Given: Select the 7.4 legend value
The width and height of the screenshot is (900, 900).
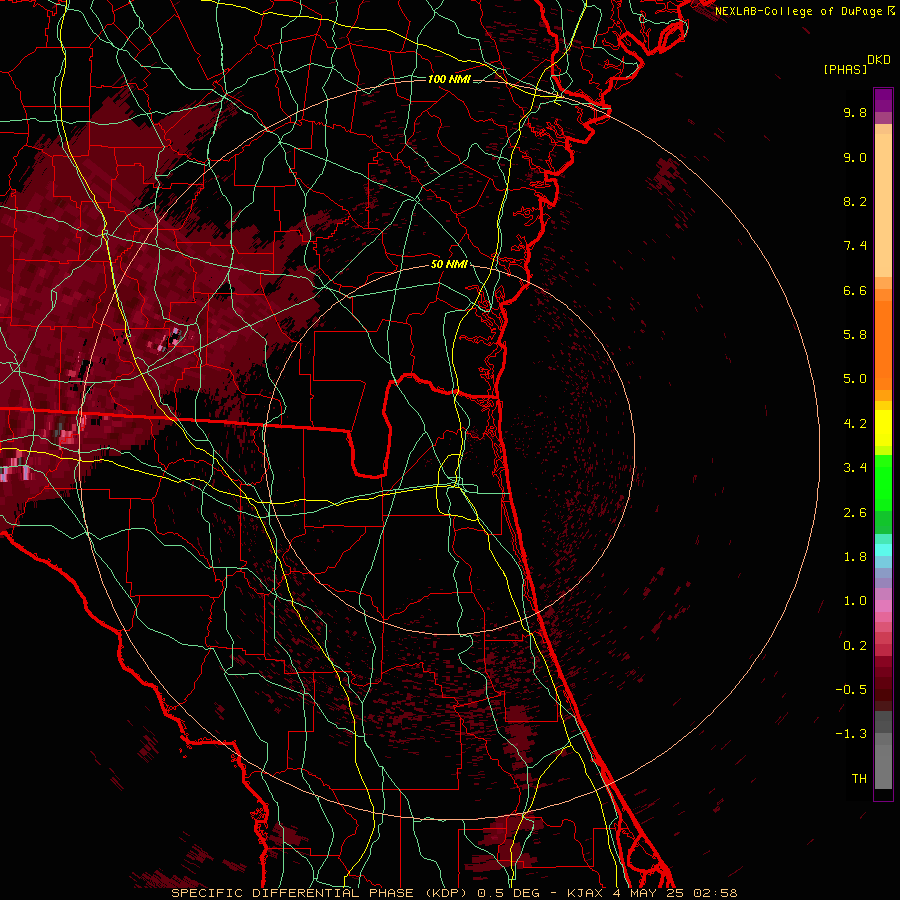Looking at the screenshot, I should click(x=855, y=246).
